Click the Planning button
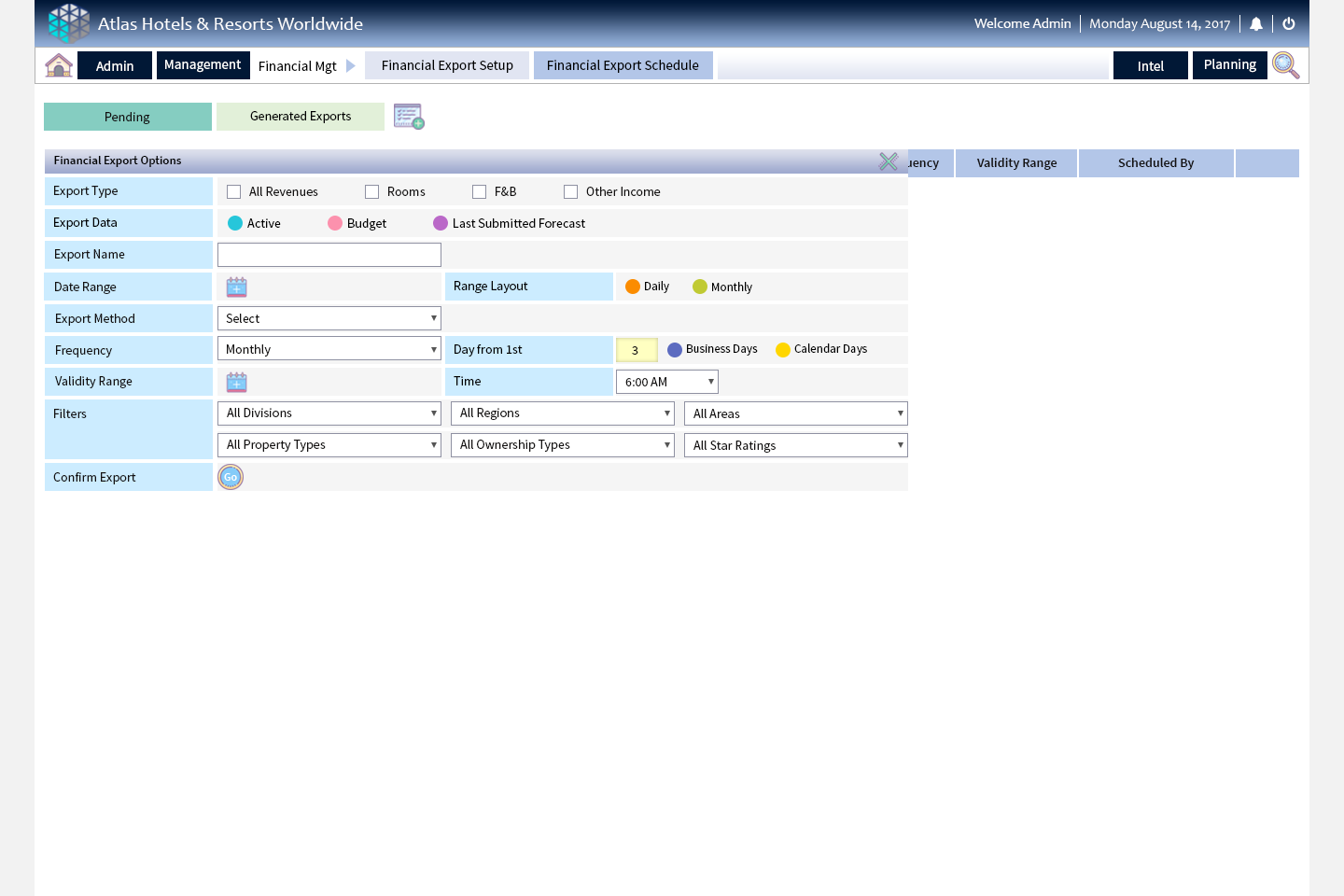The width and height of the screenshot is (1344, 896). pos(1229,65)
